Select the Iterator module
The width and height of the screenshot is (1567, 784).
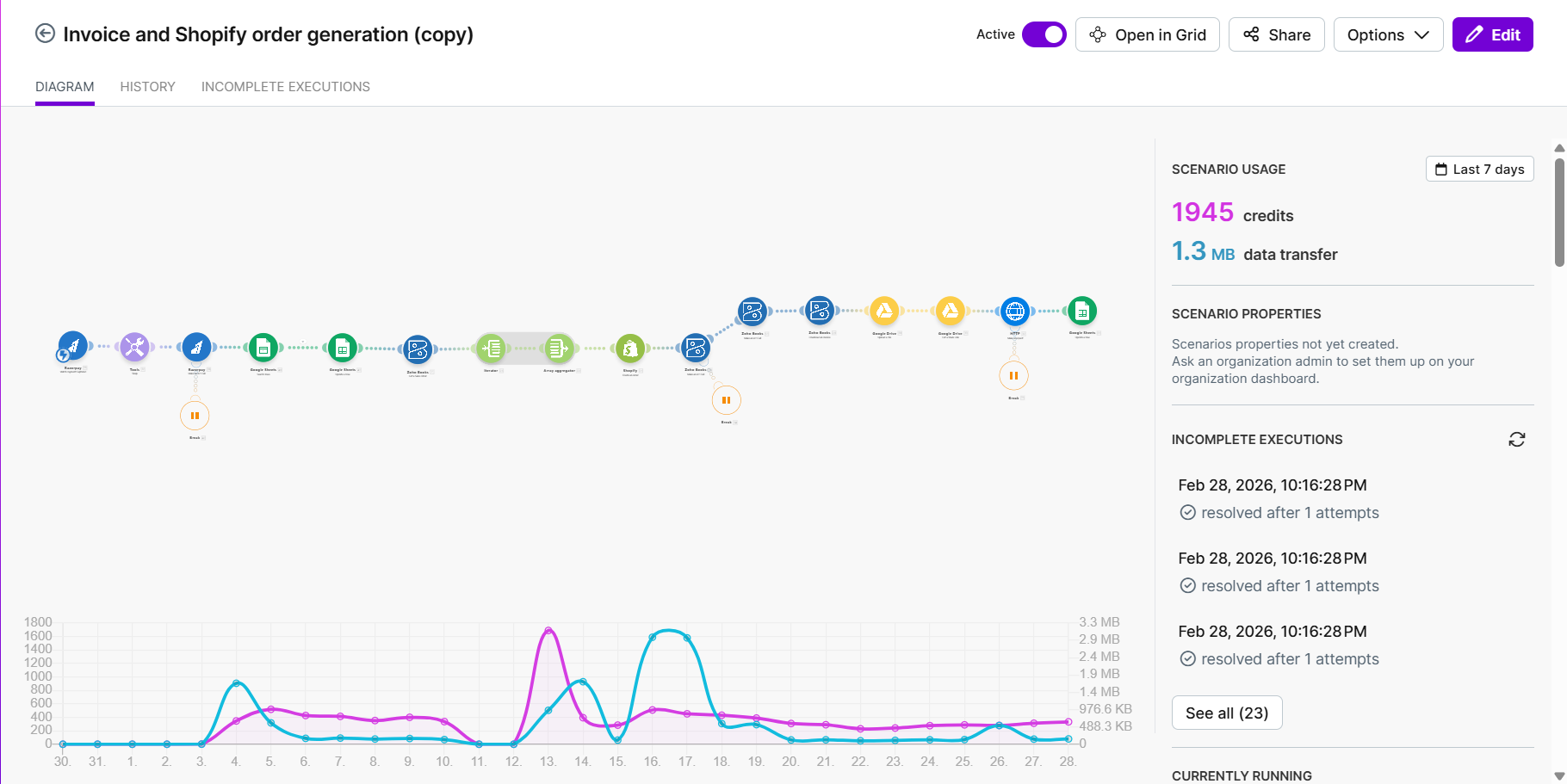coord(492,348)
